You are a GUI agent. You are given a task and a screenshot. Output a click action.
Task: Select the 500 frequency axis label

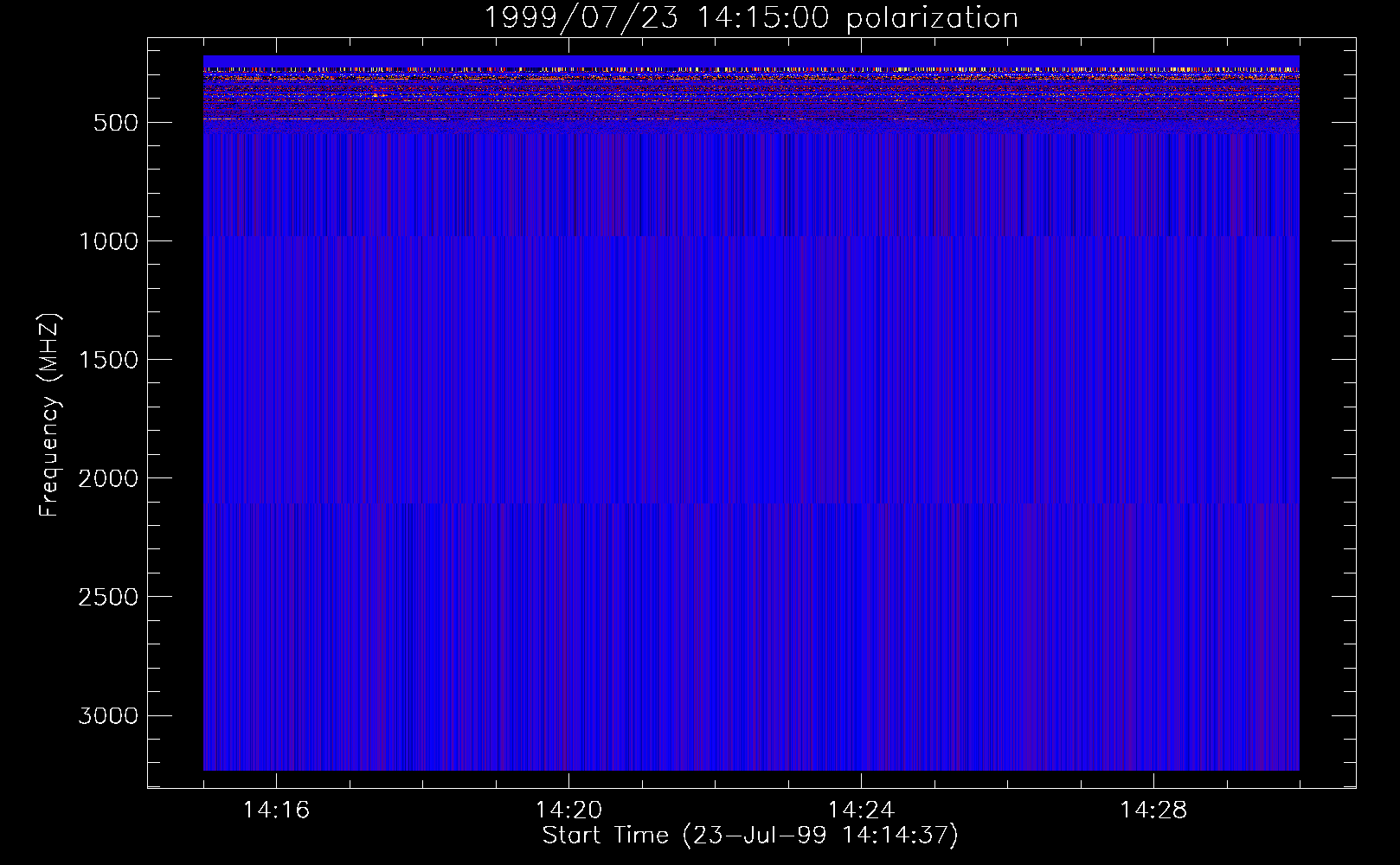click(x=116, y=123)
